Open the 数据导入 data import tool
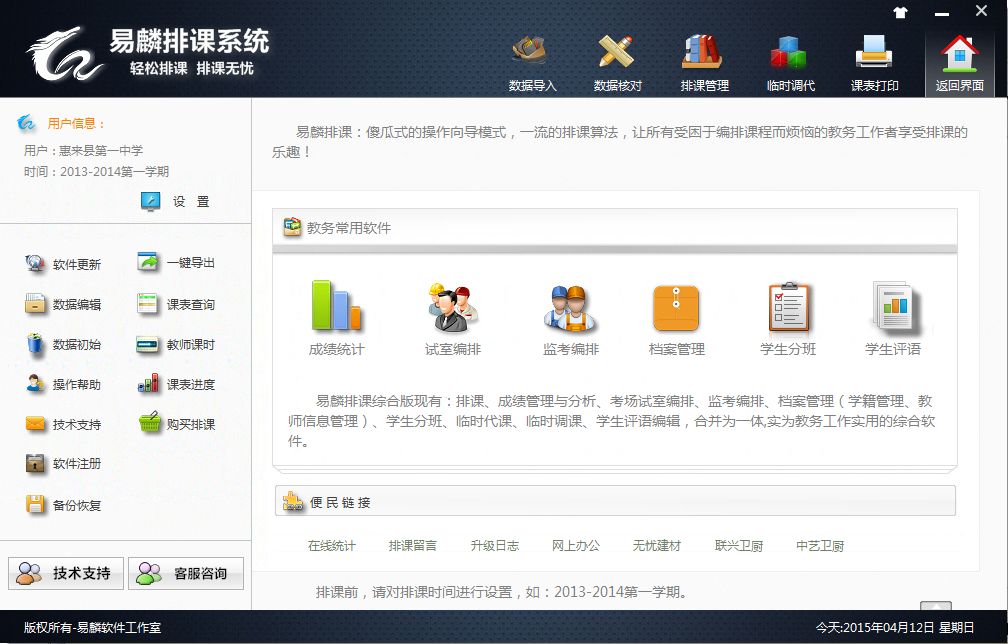Image resolution: width=1008 pixels, height=644 pixels. tap(532, 62)
